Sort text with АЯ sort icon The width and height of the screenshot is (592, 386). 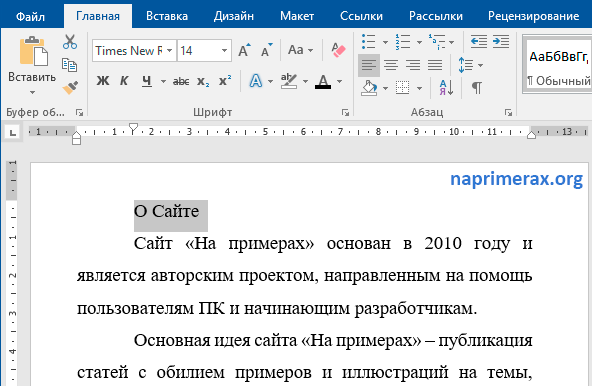tap(446, 88)
